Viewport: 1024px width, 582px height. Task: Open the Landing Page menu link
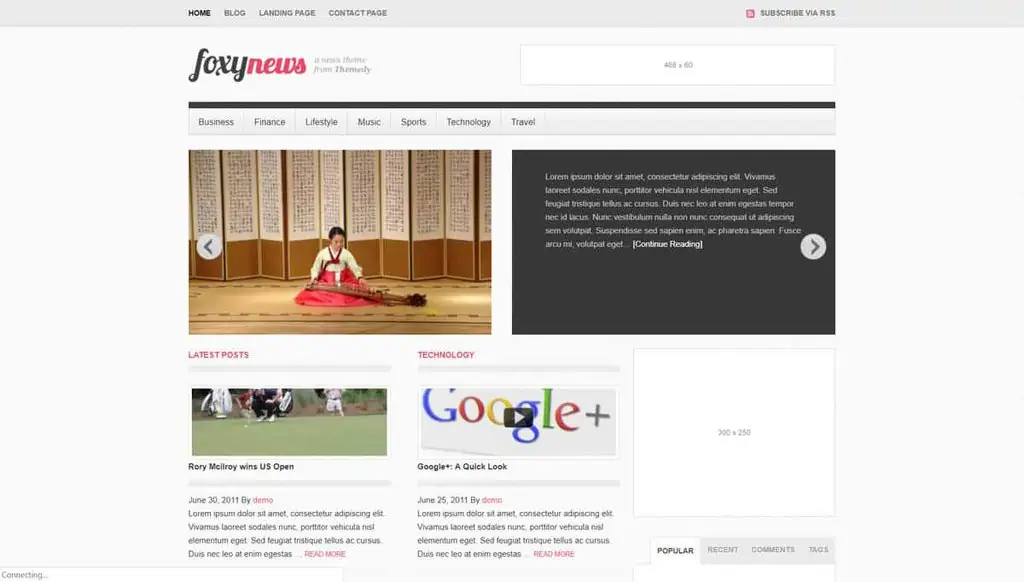click(x=287, y=13)
